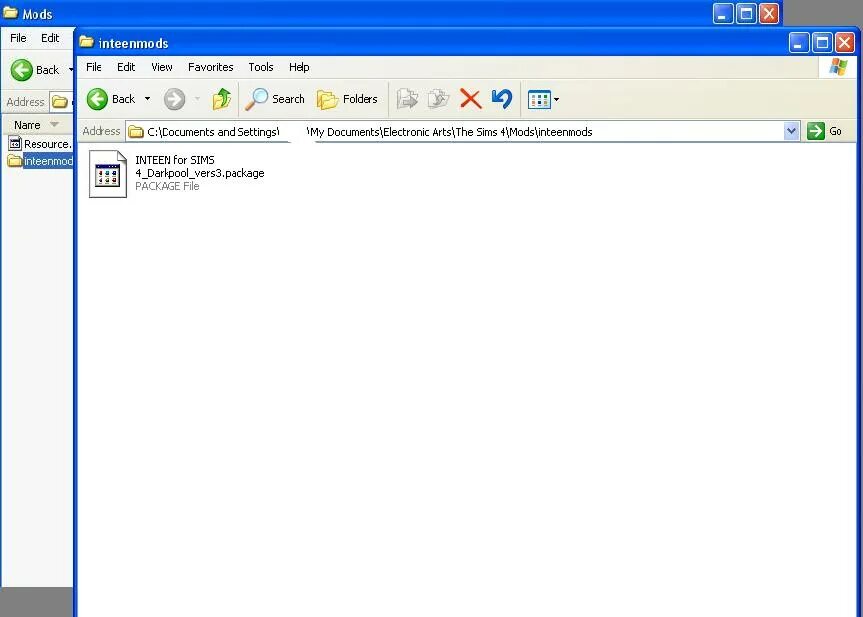
Task: Open the Views dropdown button
Action: click(x=543, y=100)
